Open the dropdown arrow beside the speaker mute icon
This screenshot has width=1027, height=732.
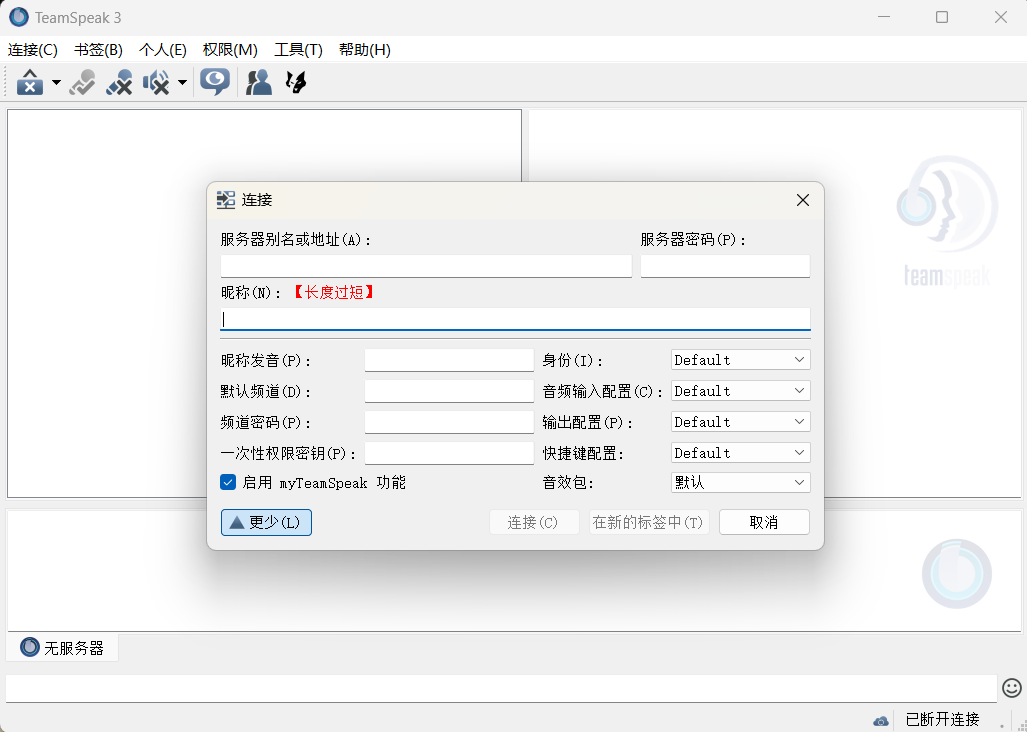click(182, 82)
